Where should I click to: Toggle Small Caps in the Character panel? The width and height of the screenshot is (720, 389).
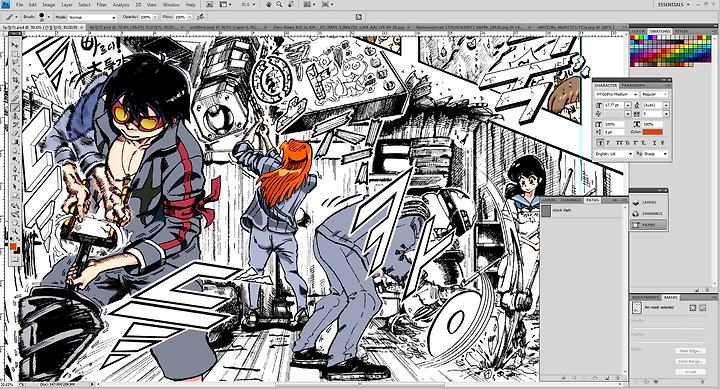pyautogui.click(x=627, y=143)
